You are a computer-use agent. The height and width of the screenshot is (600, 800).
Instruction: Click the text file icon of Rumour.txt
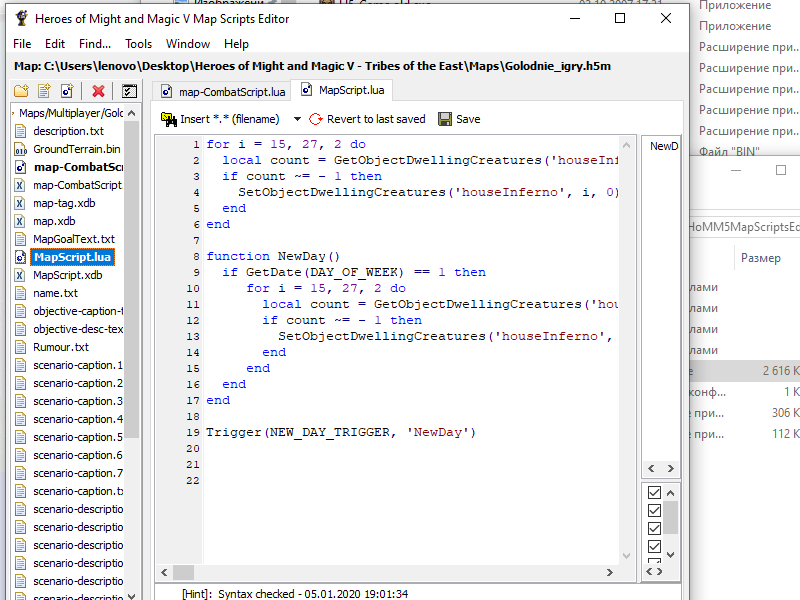20,347
